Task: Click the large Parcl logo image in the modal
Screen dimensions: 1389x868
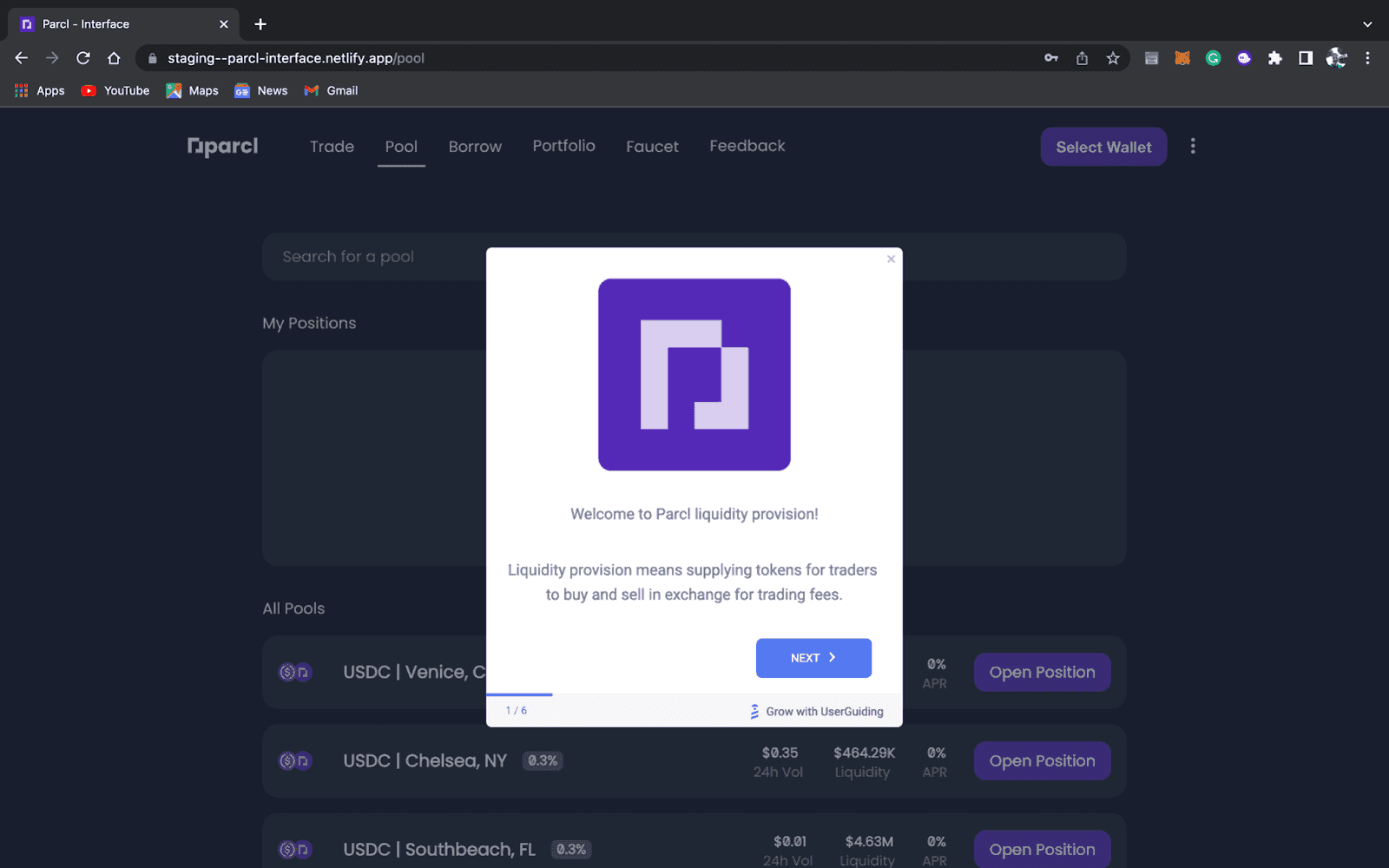Action: [x=694, y=374]
